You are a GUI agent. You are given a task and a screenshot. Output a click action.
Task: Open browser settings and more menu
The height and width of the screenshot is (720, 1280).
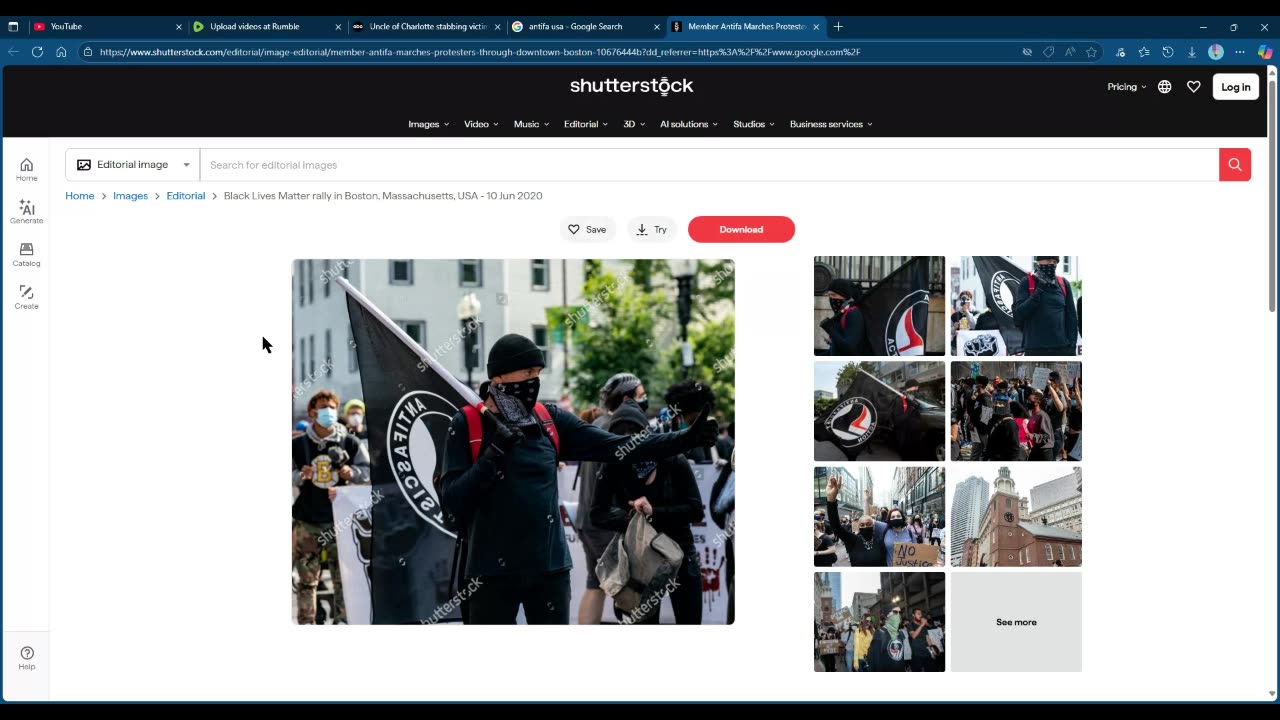[x=1240, y=52]
